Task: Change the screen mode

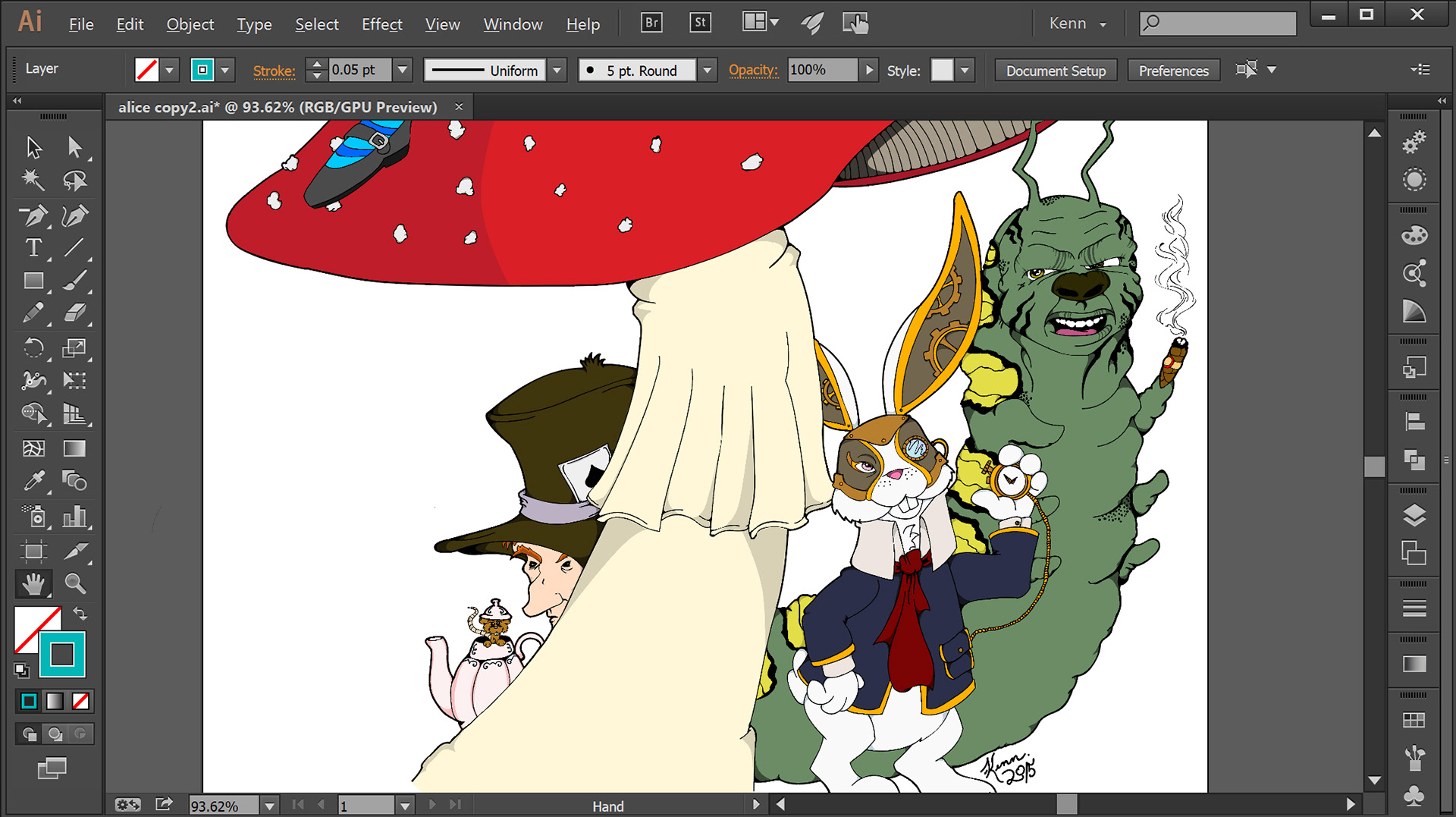Action: pyautogui.click(x=52, y=768)
